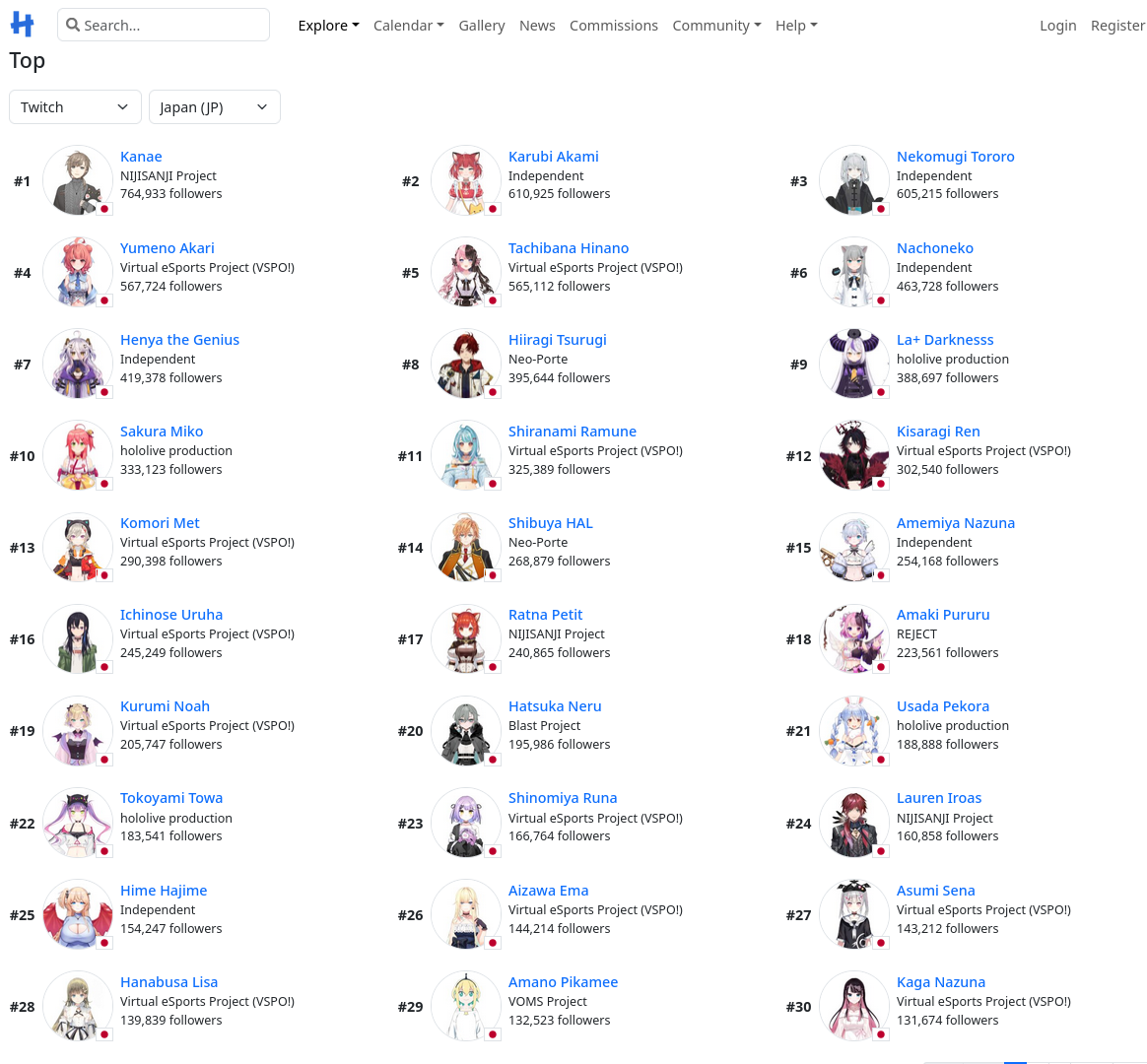Image resolution: width=1147 pixels, height=1064 pixels.
Task: Click the Login link
Action: [1057, 26]
